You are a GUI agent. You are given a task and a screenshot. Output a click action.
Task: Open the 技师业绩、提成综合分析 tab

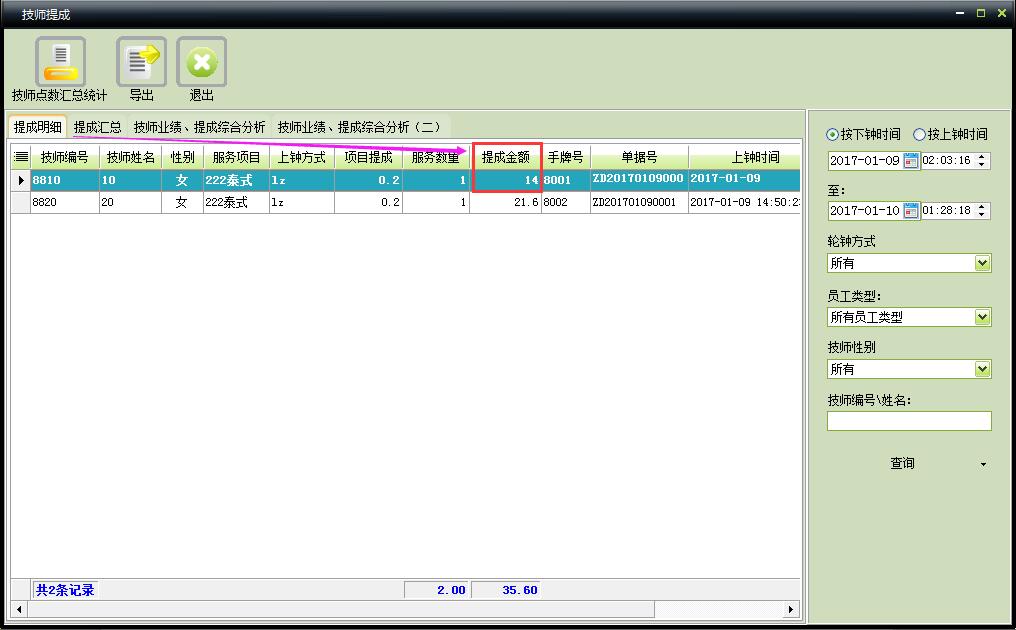[199, 127]
